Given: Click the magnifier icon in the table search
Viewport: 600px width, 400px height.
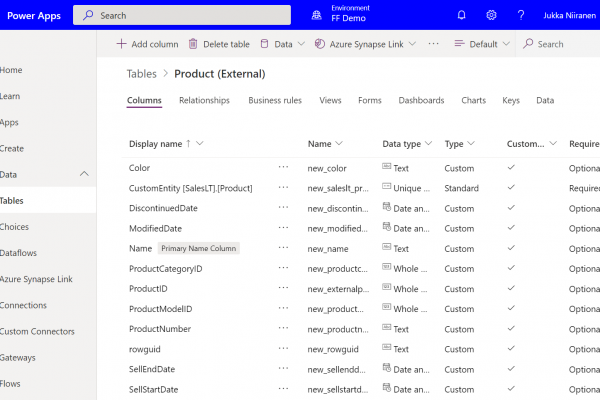Looking at the screenshot, I should 528,44.
